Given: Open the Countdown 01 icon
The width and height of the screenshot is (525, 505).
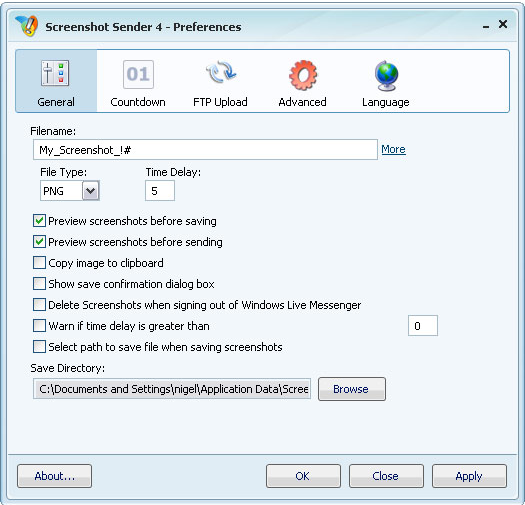Looking at the screenshot, I should coord(138,74).
